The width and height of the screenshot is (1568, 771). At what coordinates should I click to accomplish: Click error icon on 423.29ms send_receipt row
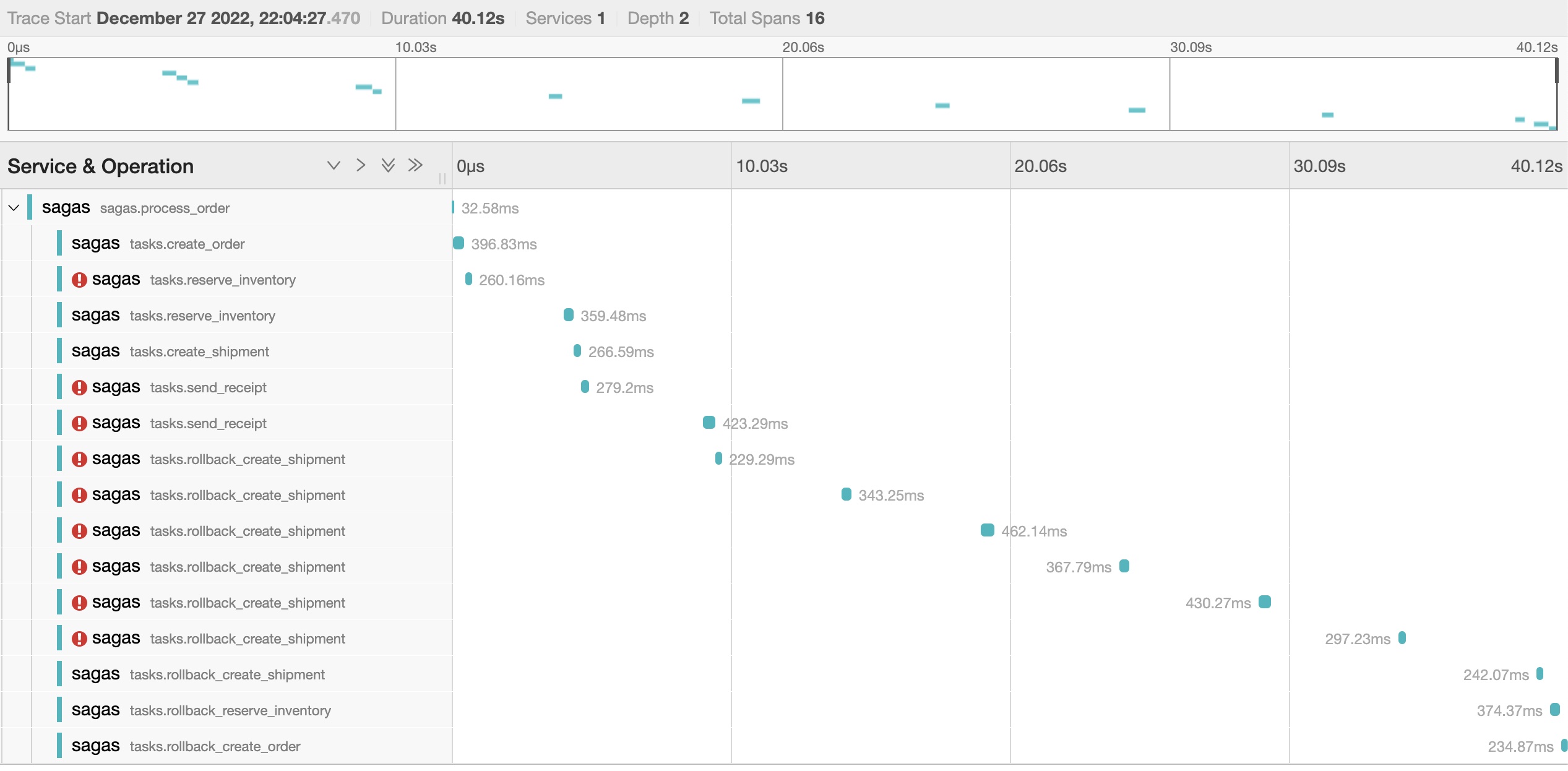point(79,423)
